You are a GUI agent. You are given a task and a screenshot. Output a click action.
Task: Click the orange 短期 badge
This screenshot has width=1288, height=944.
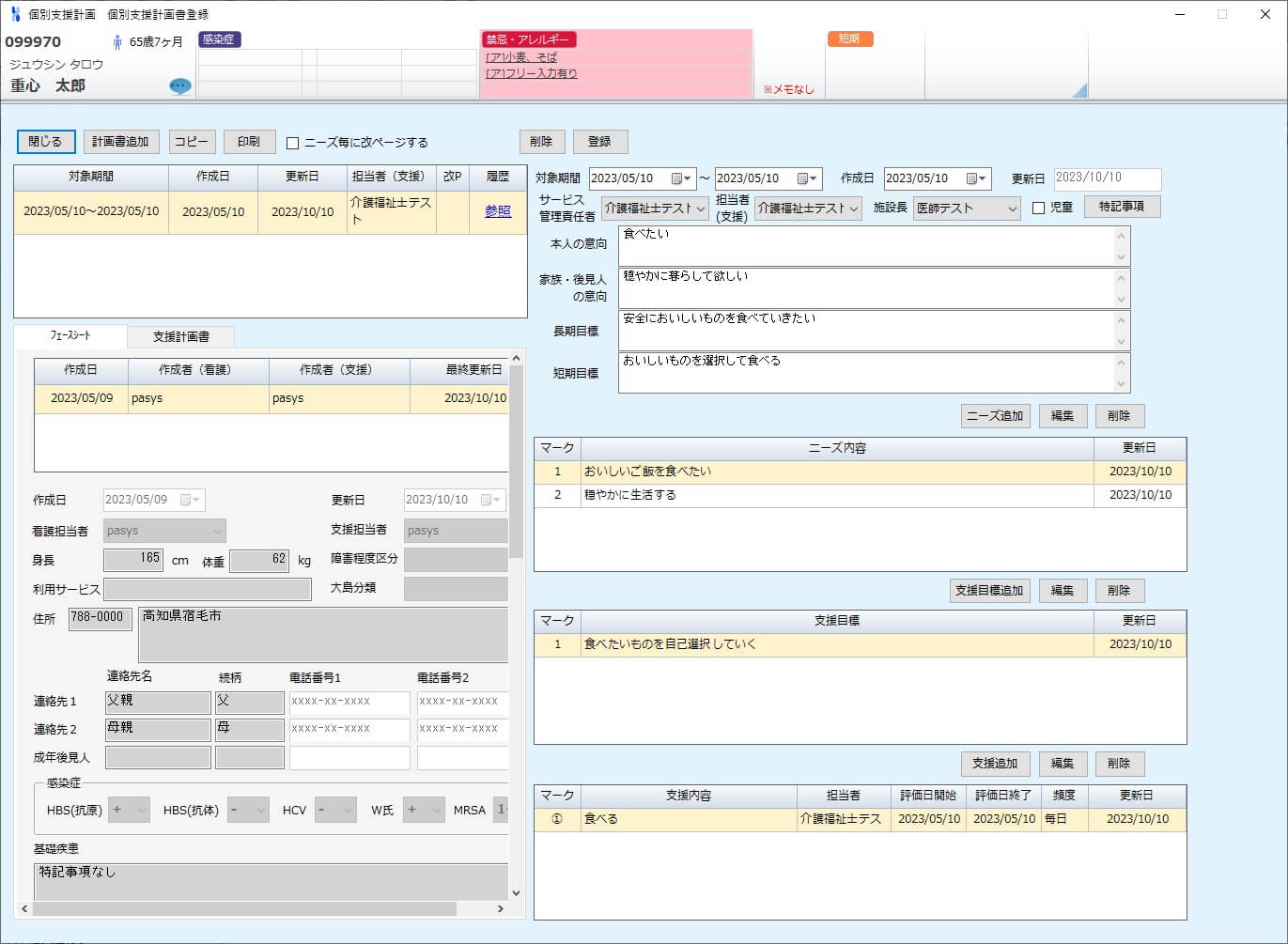pyautogui.click(x=849, y=39)
